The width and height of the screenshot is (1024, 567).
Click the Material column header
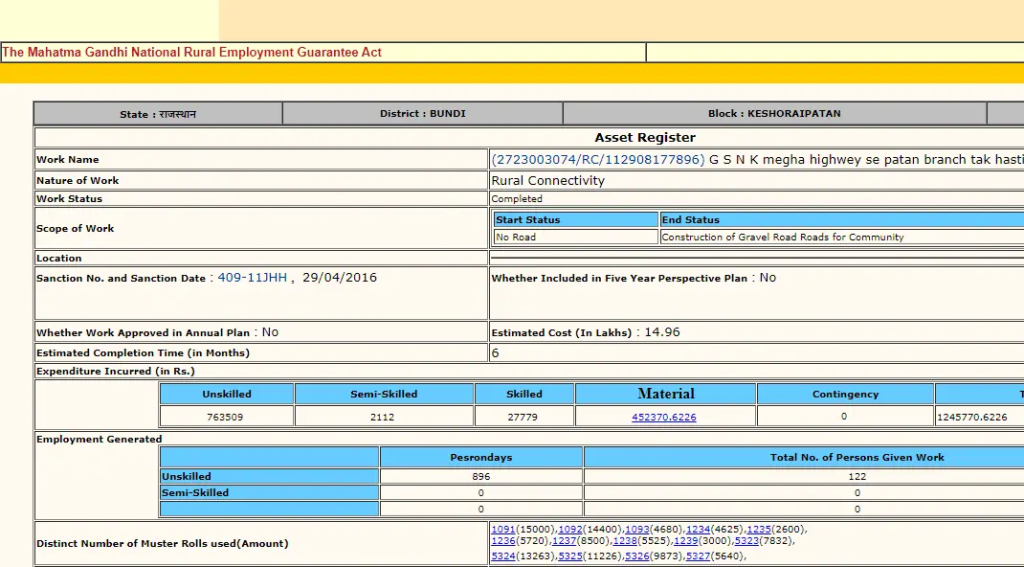[x=665, y=394]
